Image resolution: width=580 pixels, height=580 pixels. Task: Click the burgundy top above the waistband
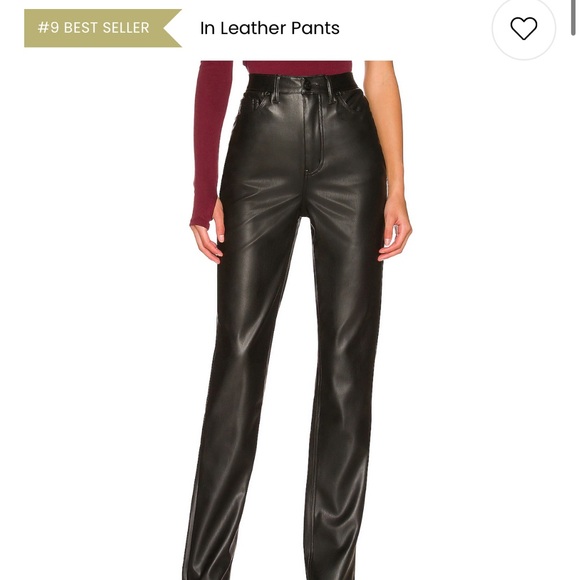(x=297, y=68)
